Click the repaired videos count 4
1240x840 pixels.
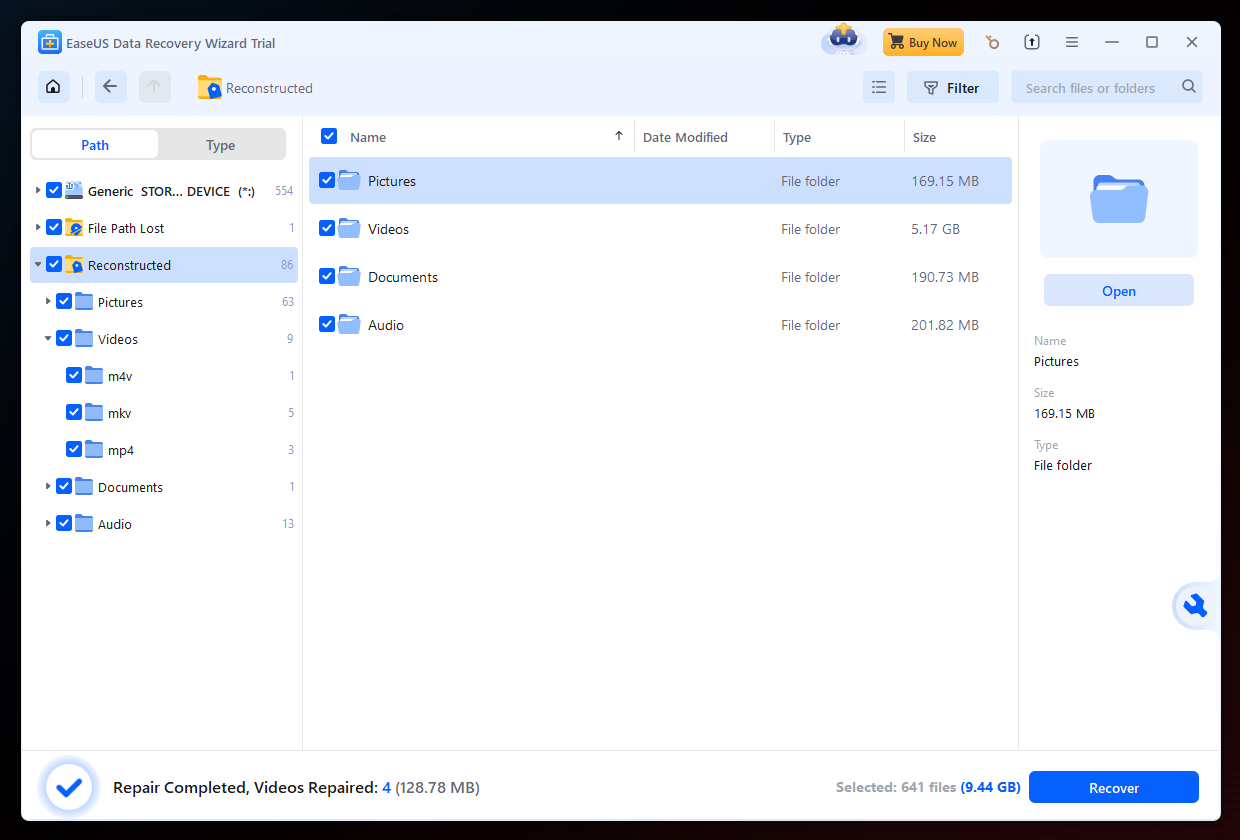point(387,788)
